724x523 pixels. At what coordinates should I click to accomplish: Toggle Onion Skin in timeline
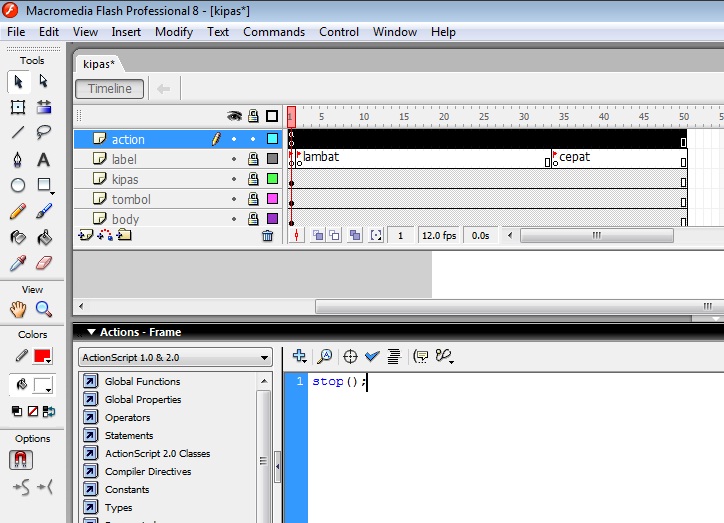pos(318,235)
